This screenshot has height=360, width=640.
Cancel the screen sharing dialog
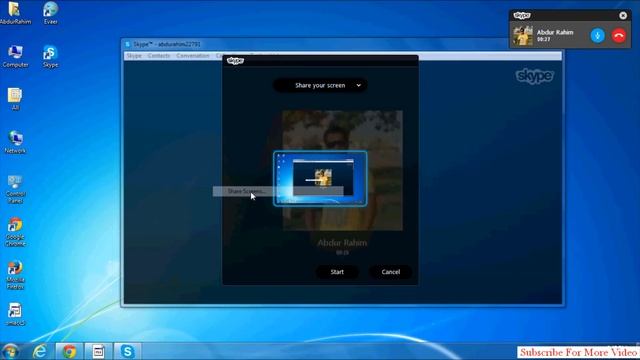(391, 272)
